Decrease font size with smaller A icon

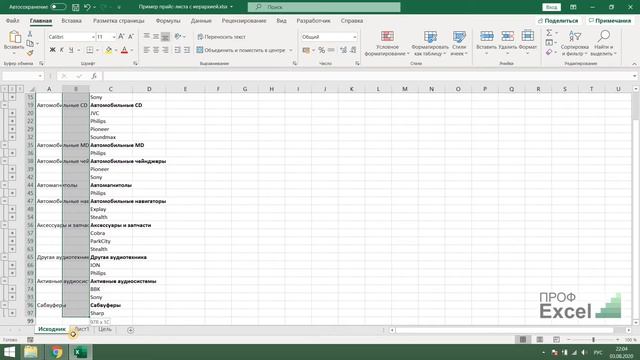point(131,37)
